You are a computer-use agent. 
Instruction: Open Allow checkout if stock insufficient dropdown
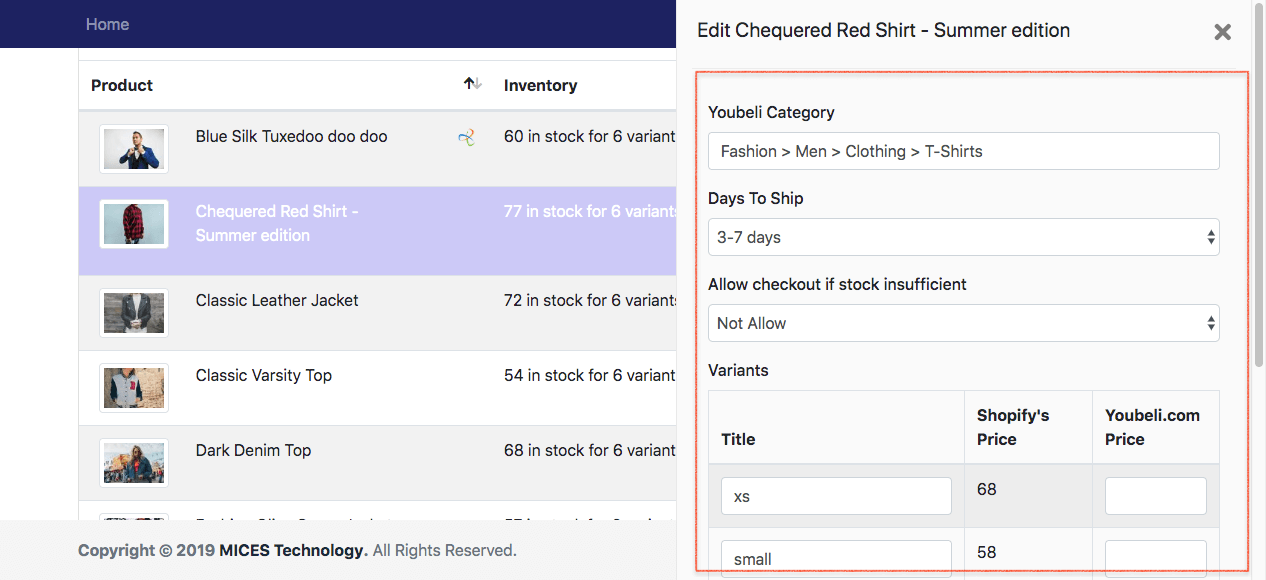coord(963,323)
